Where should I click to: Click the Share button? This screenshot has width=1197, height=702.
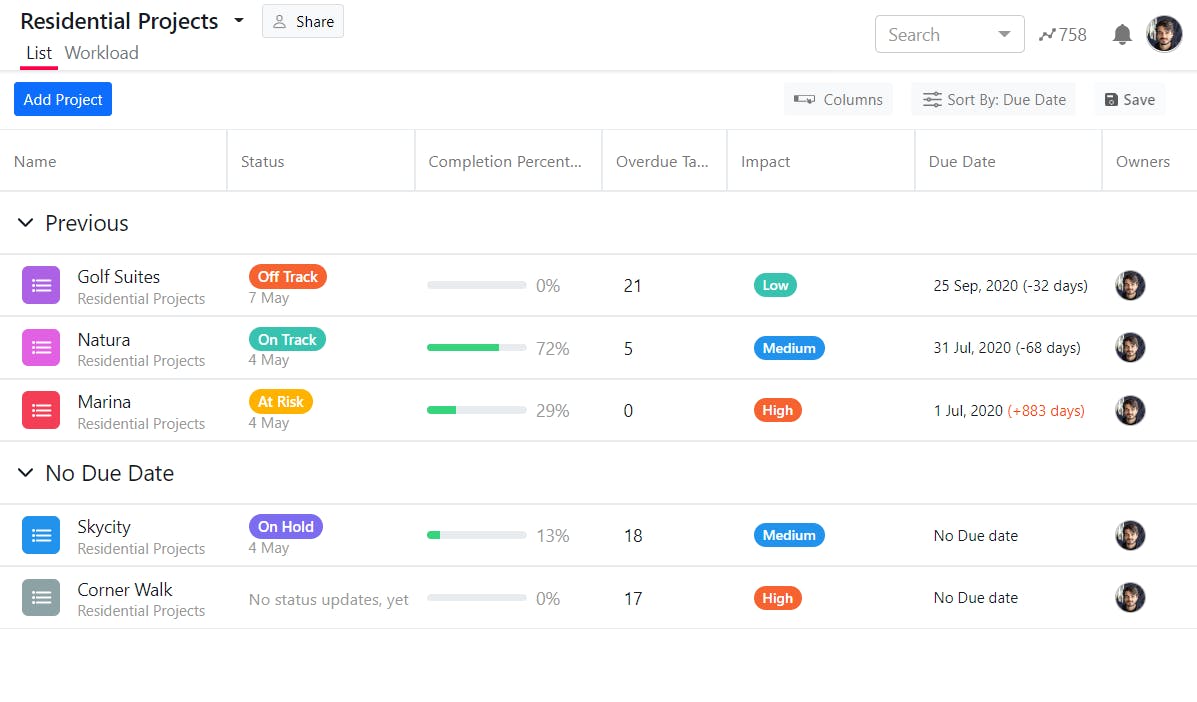coord(303,22)
